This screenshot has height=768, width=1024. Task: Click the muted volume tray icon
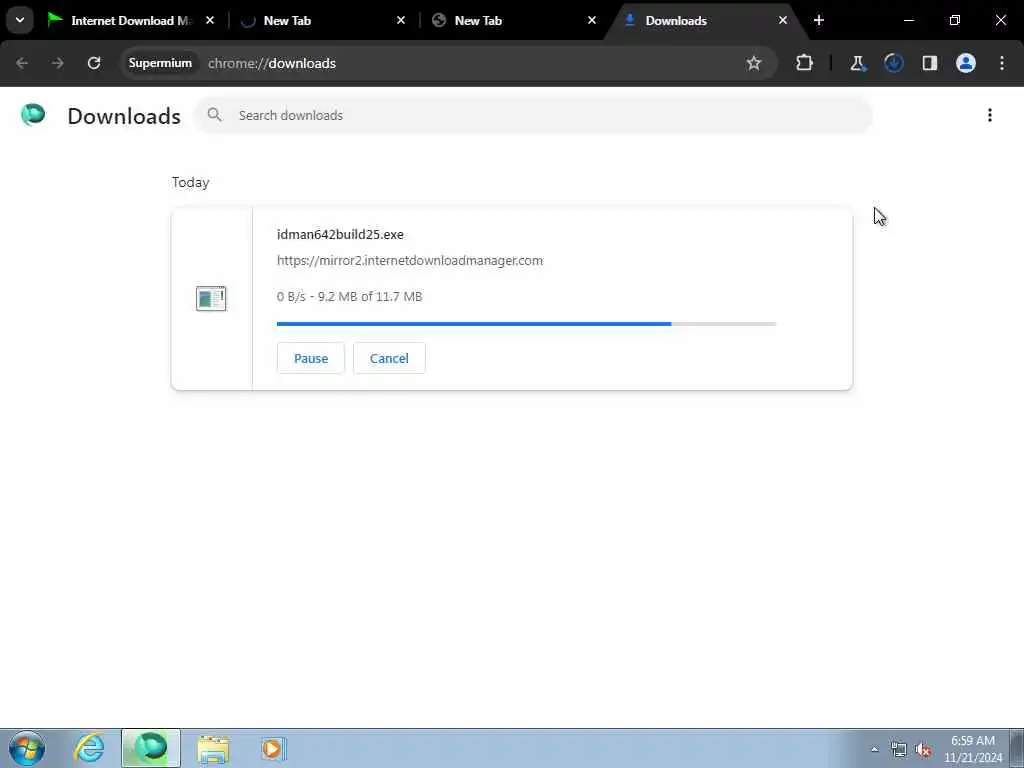923,749
